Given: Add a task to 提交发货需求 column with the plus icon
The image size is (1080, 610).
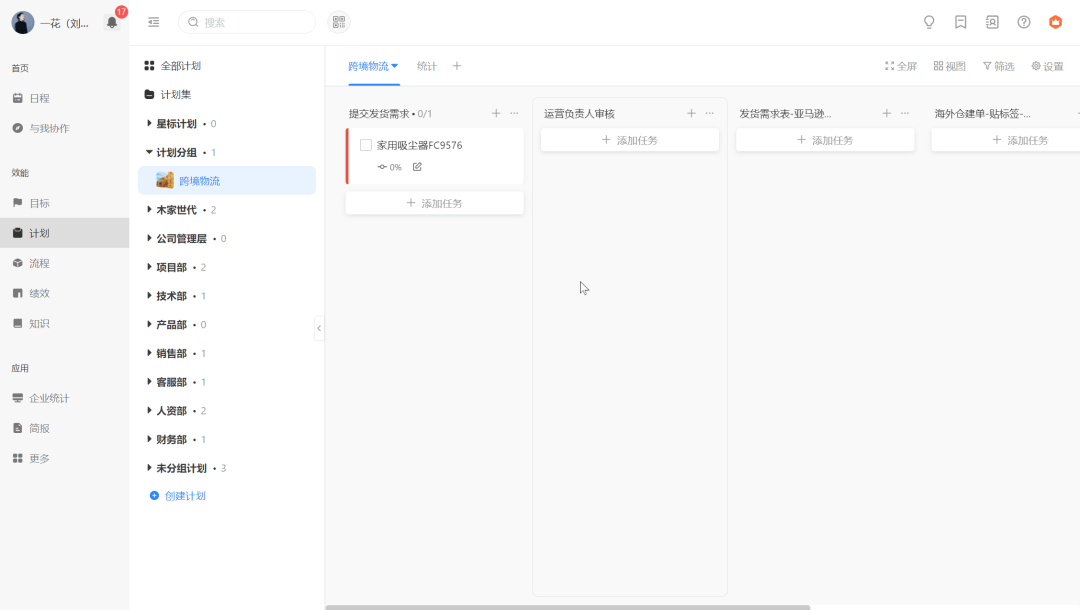Looking at the screenshot, I should [496, 113].
